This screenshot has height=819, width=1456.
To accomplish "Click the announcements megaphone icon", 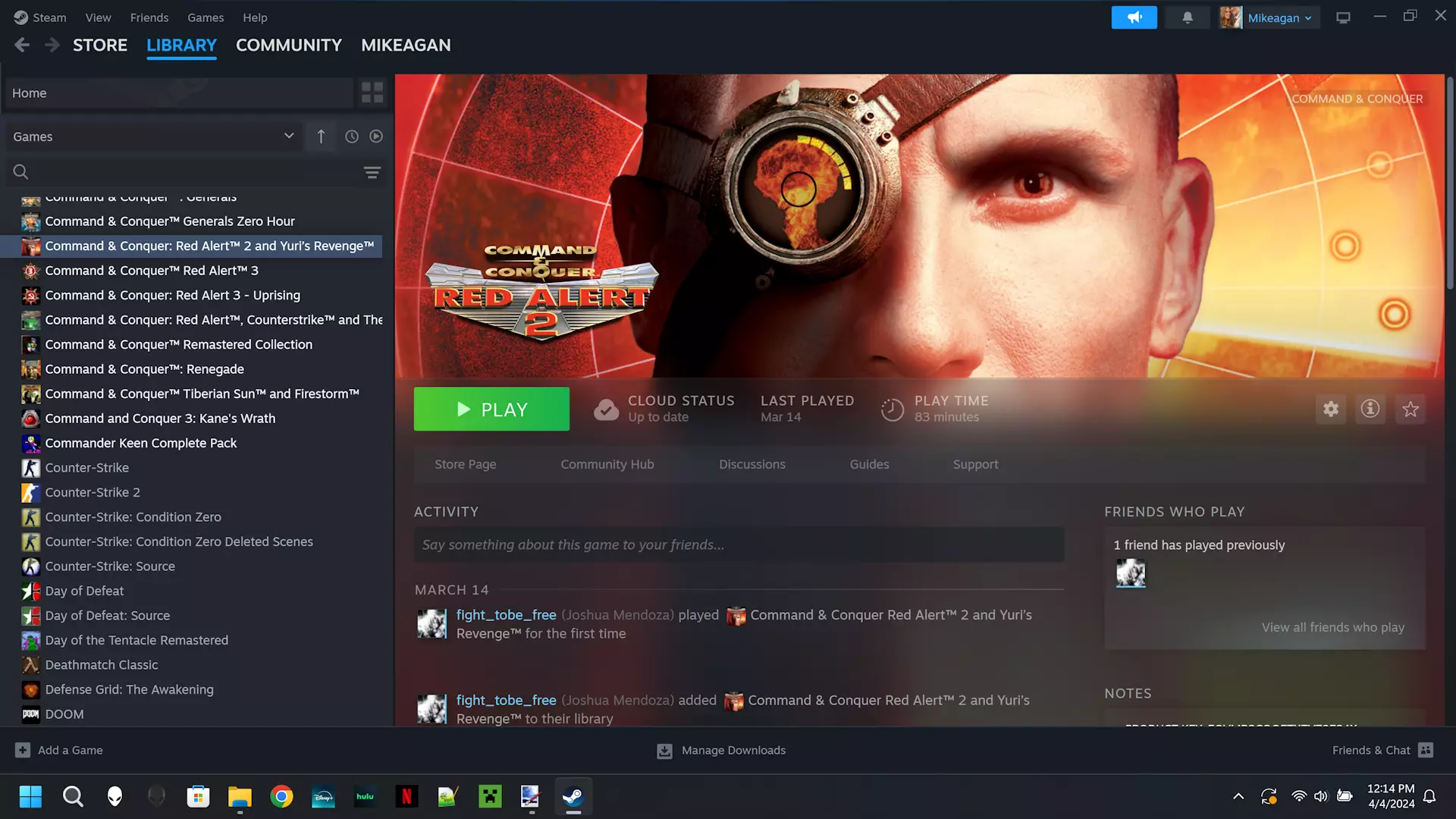I will [1134, 17].
